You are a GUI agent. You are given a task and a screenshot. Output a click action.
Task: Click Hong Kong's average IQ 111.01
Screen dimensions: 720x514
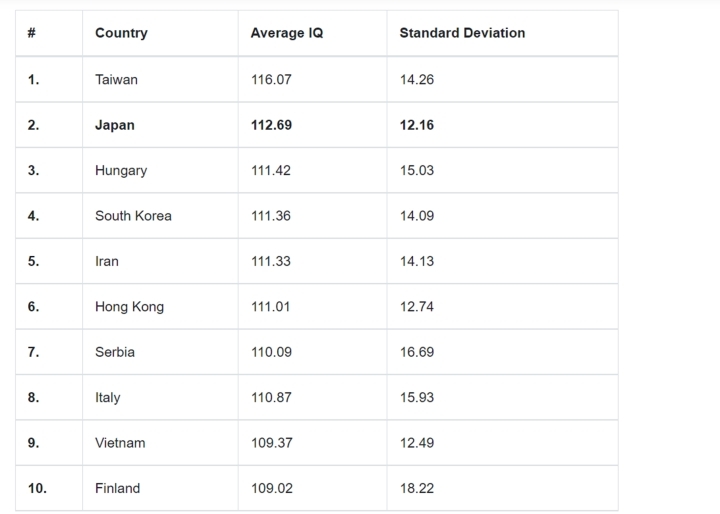[x=270, y=307]
